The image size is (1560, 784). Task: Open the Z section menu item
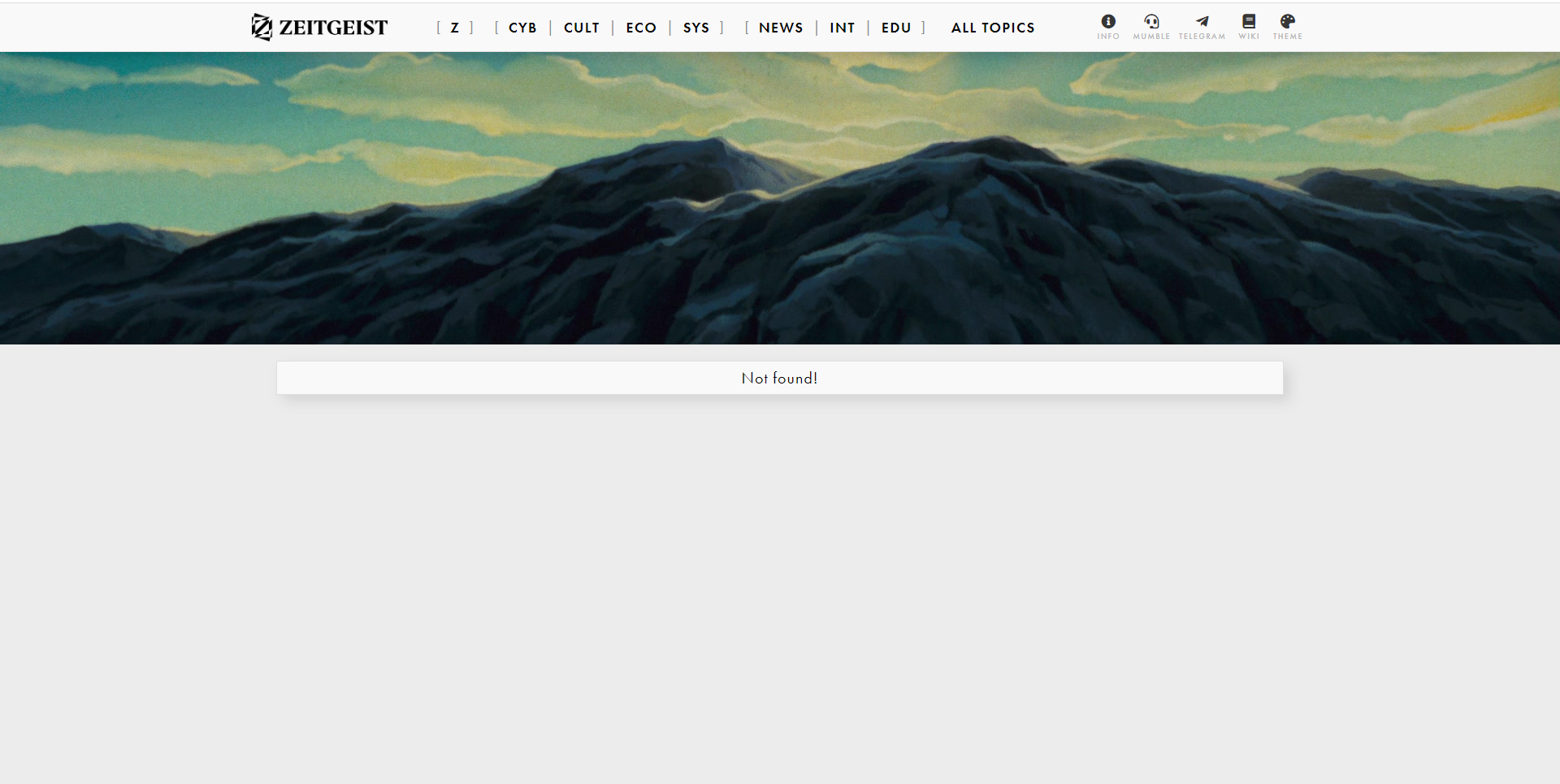point(455,28)
